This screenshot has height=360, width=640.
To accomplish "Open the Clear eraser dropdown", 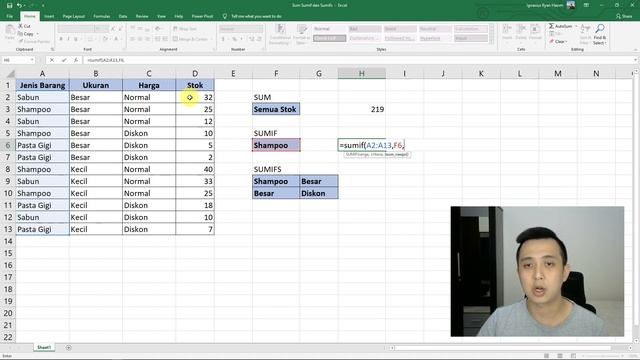I will tap(558, 42).
